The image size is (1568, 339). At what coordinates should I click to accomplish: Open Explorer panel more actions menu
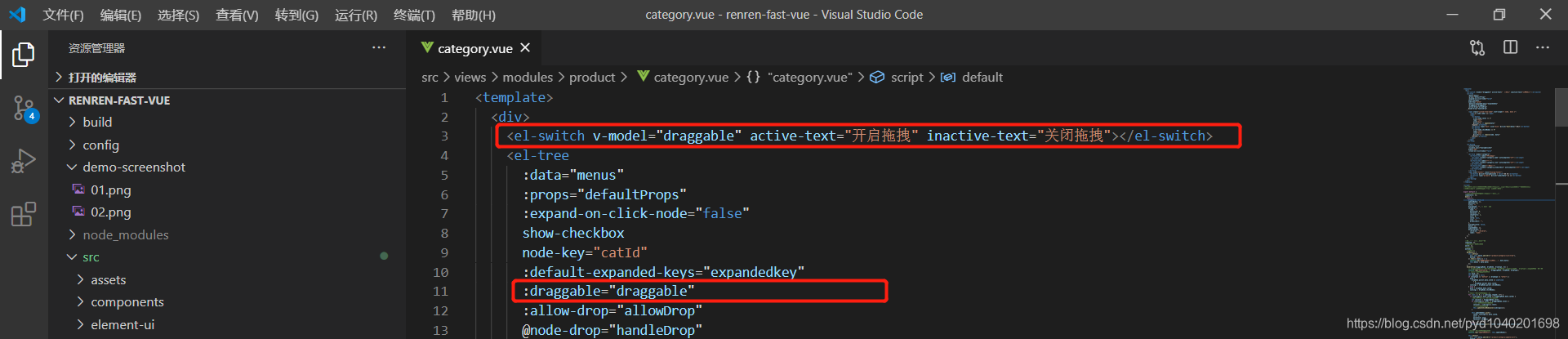(x=379, y=48)
